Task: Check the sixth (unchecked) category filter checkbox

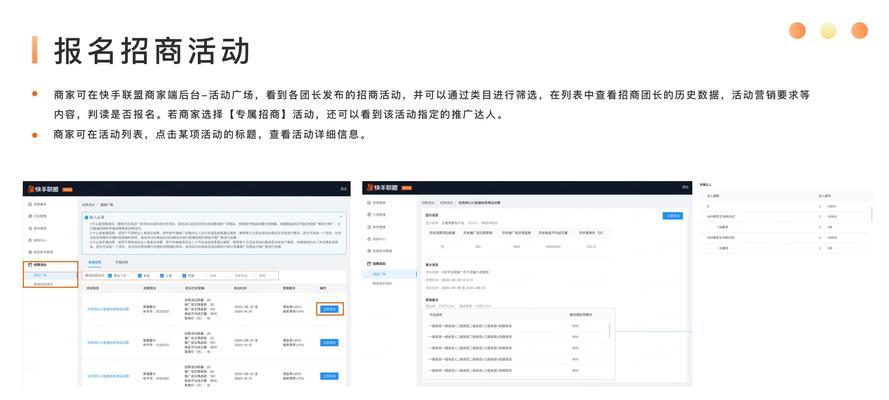Action: [231, 276]
